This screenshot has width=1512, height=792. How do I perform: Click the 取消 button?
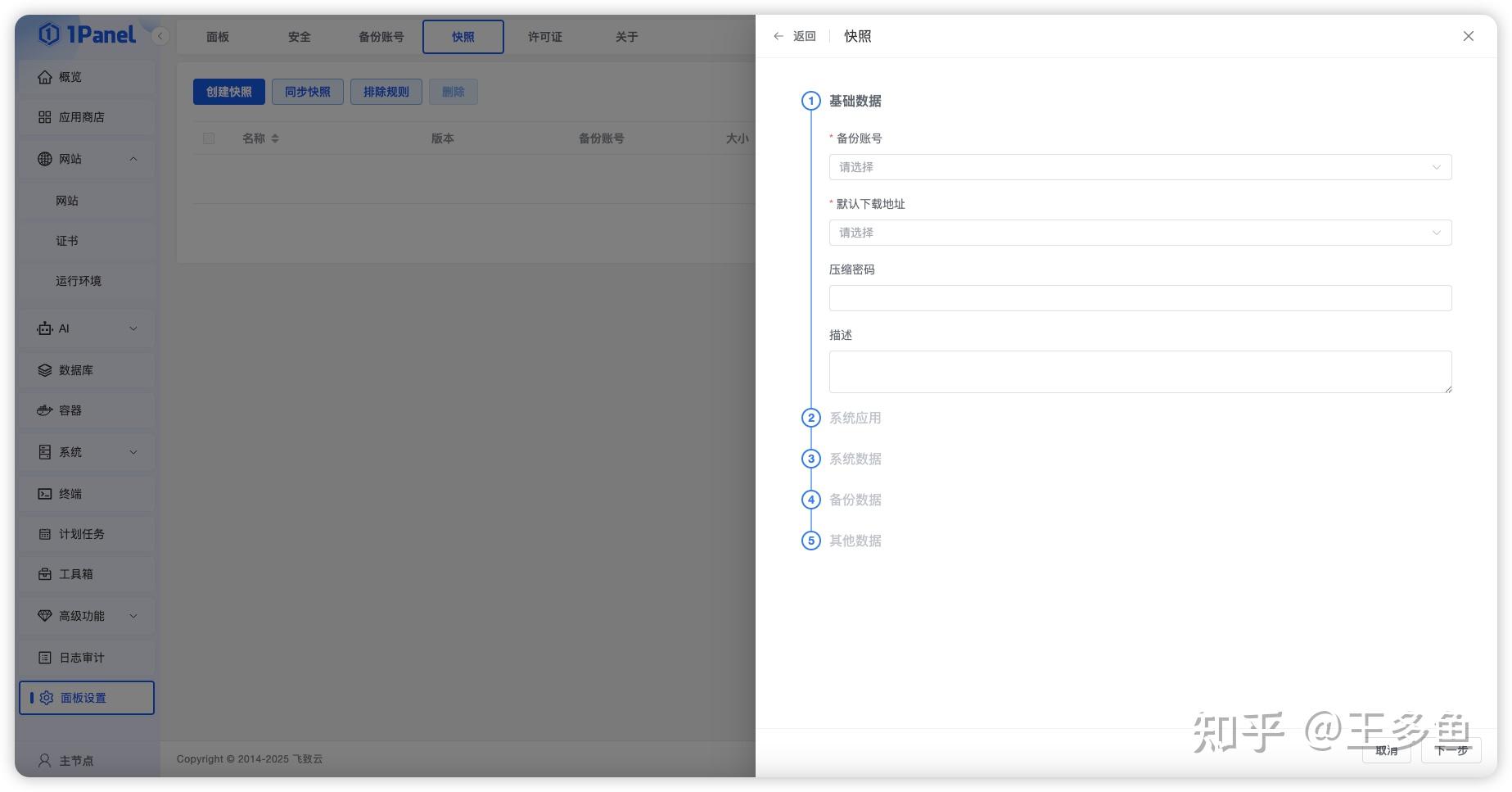tap(1387, 750)
